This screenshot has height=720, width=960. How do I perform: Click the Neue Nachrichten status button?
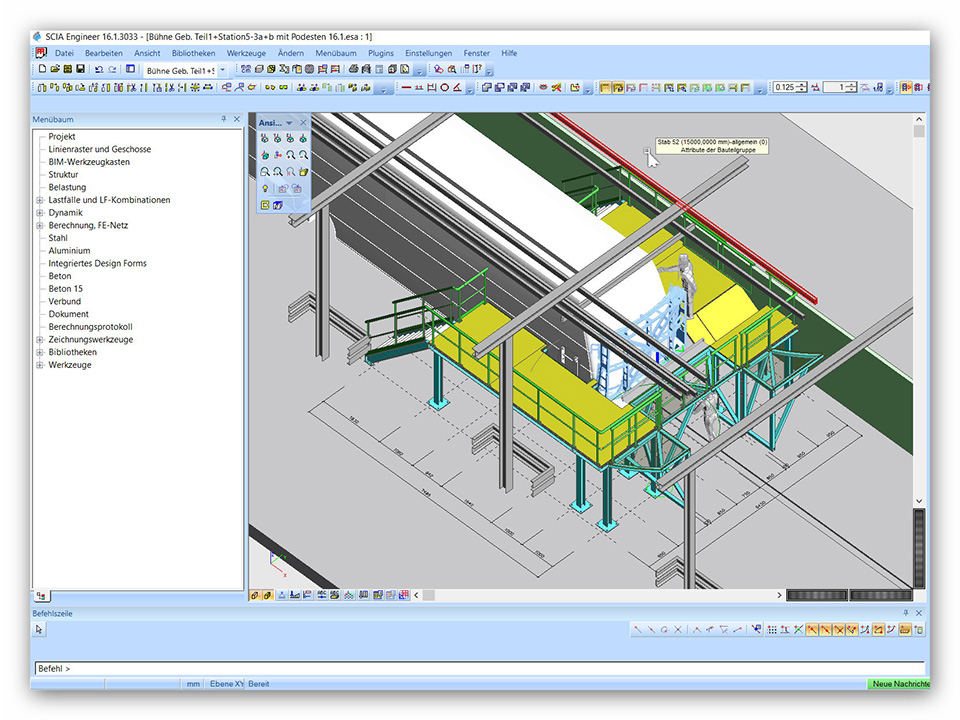point(897,684)
